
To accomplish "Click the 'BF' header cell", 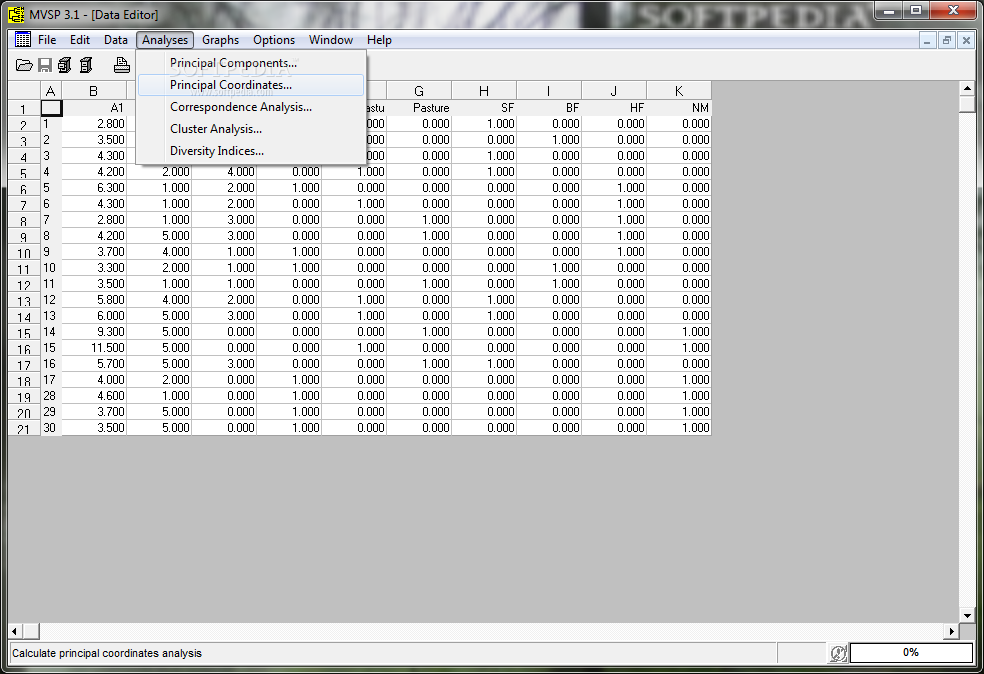I will pyautogui.click(x=549, y=108).
